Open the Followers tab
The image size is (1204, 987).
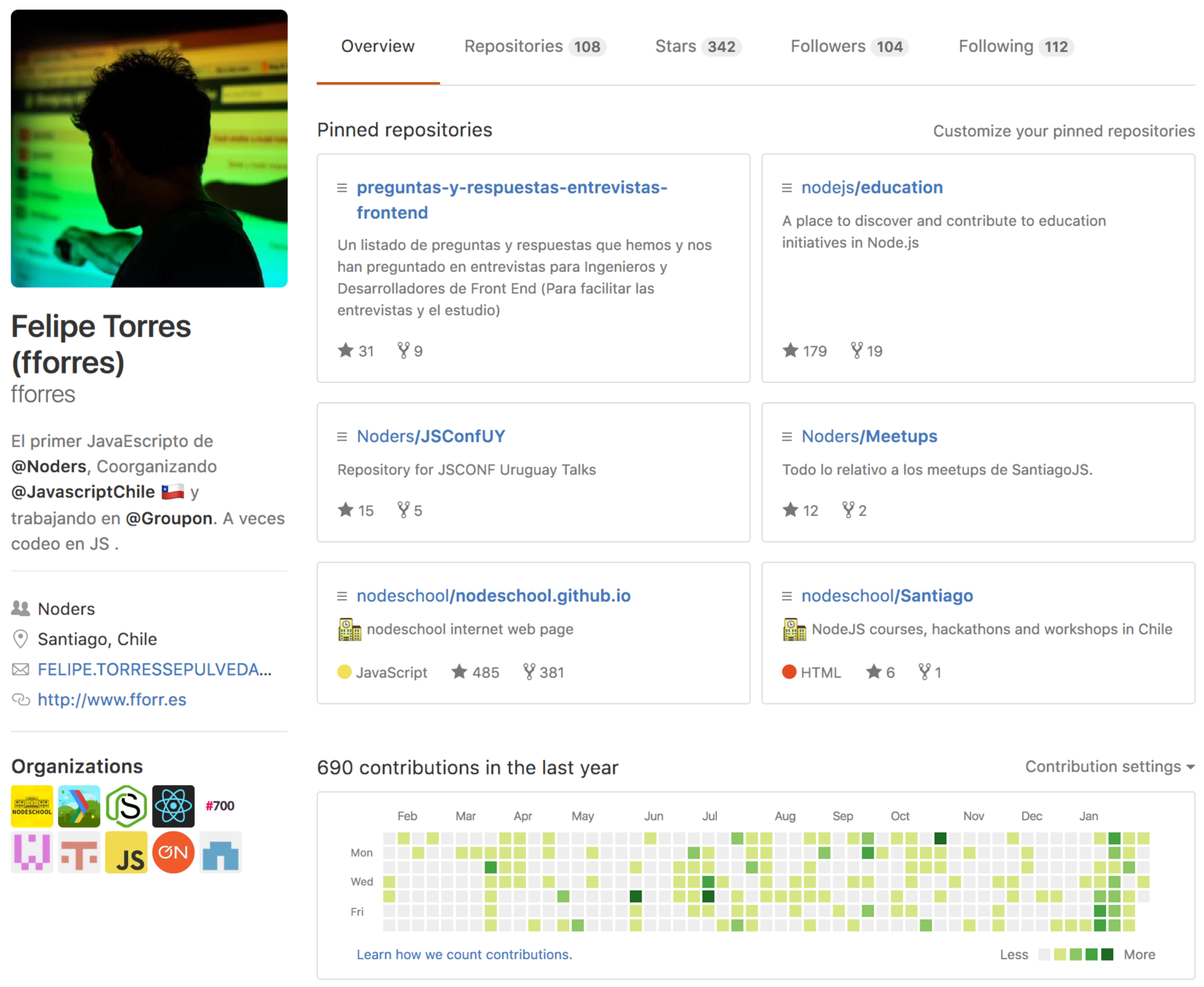pos(849,46)
